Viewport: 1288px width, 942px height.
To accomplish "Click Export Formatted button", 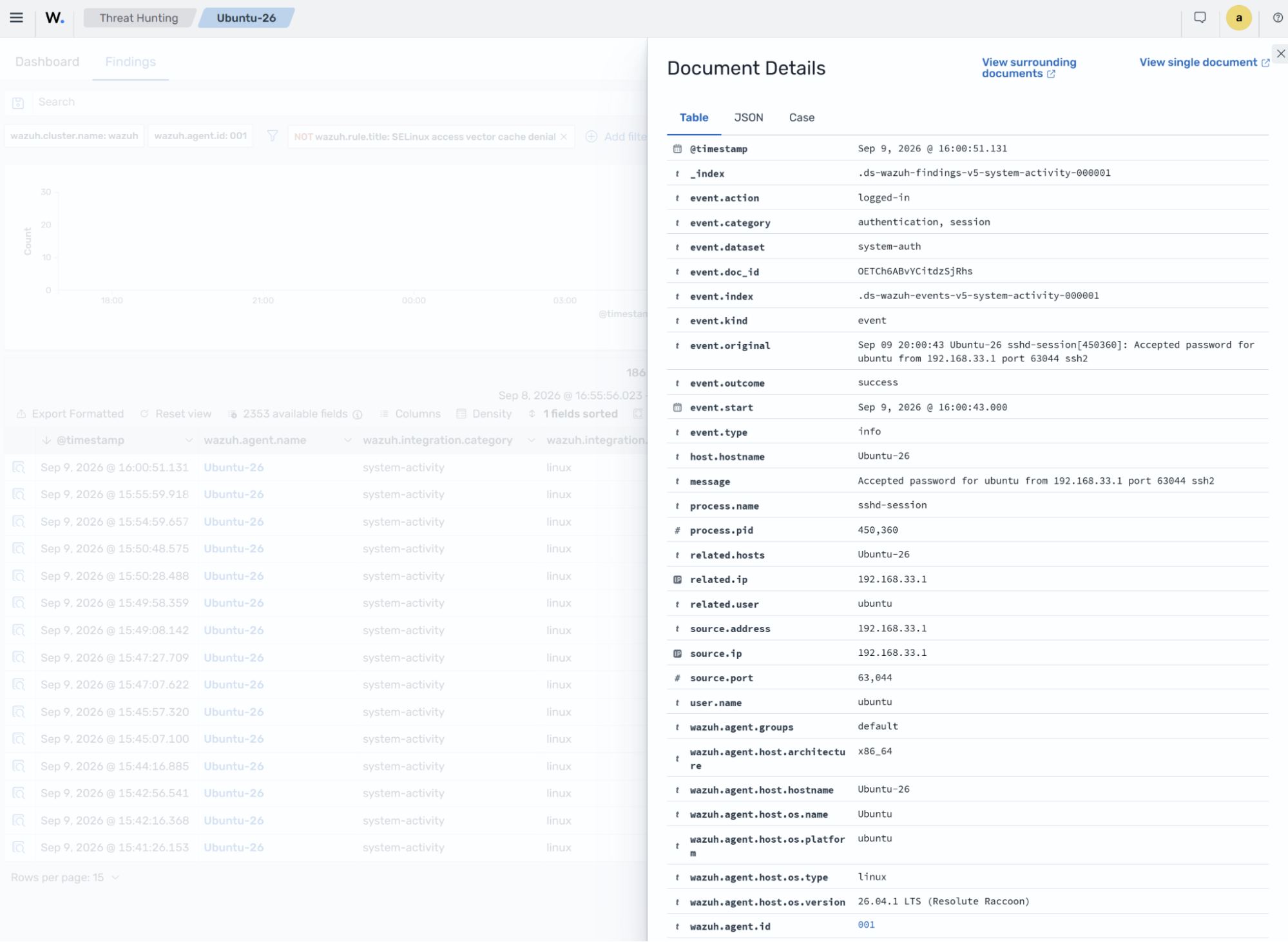I will [70, 414].
